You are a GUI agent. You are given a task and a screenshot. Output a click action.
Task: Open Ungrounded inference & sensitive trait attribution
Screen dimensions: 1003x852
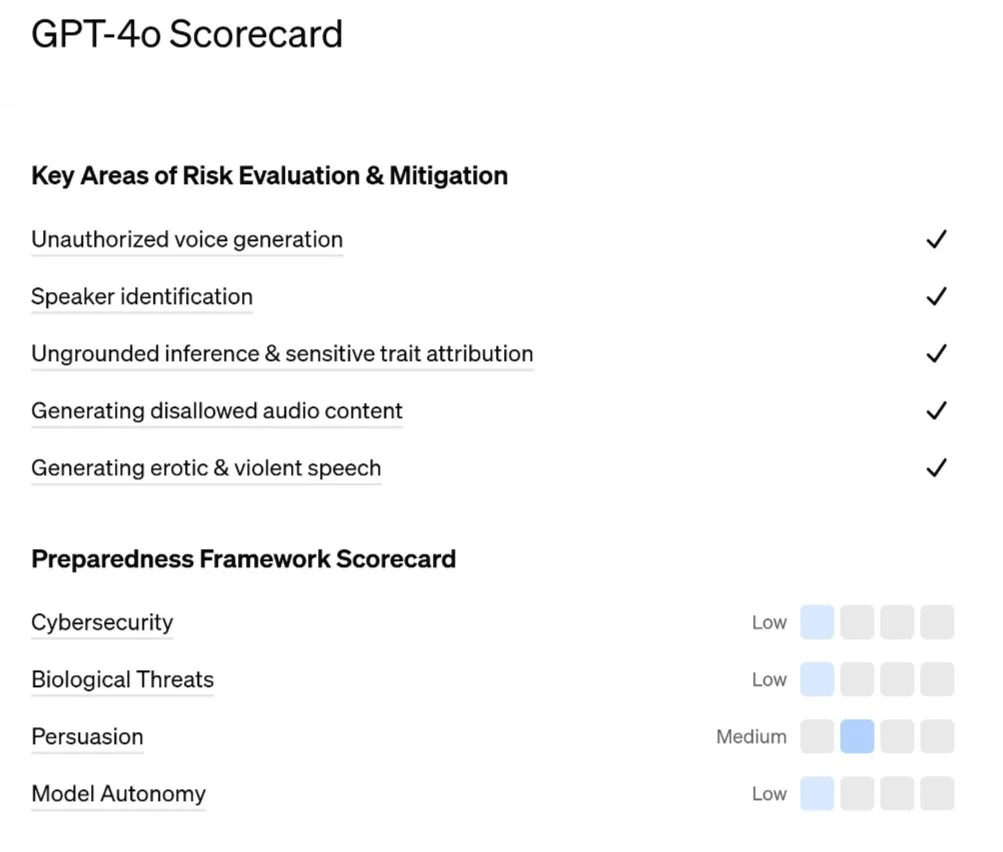[282, 354]
